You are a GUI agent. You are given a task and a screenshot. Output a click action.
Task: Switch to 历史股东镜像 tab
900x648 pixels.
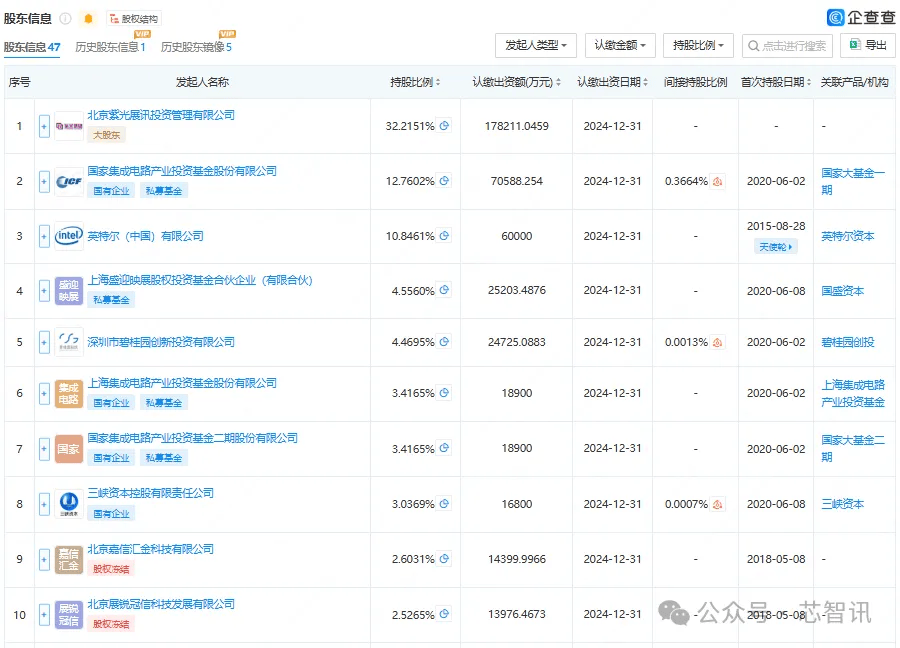pos(196,47)
